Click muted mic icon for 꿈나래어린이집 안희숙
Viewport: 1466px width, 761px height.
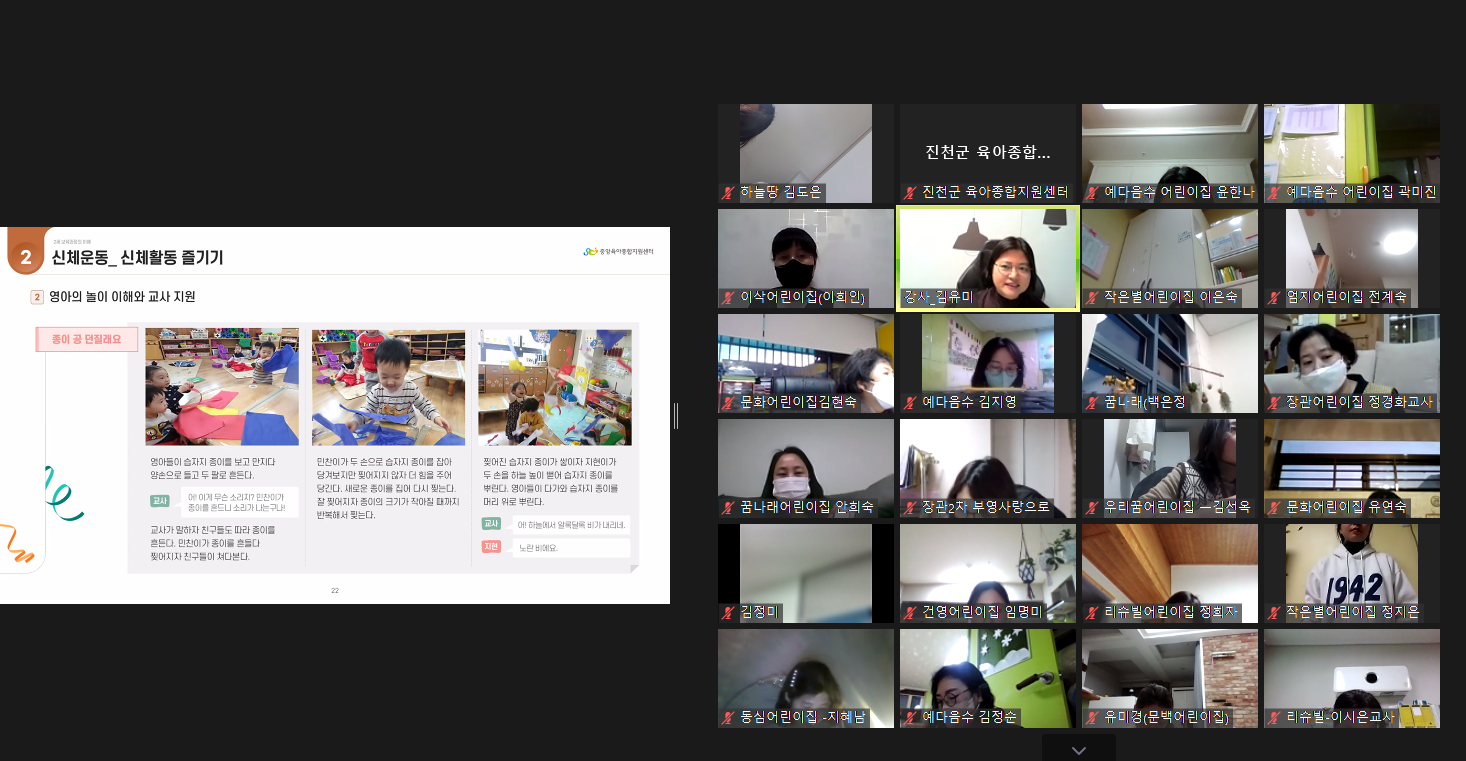[x=728, y=508]
